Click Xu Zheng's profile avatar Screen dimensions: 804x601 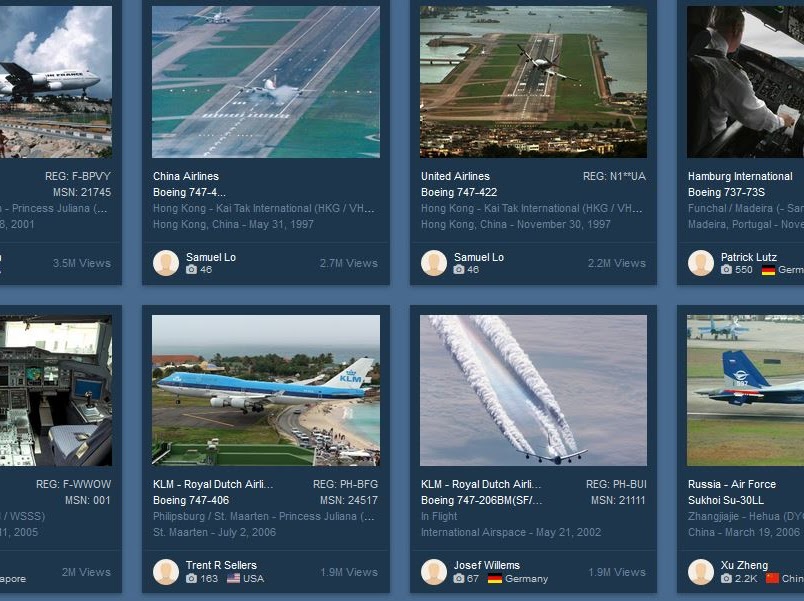point(700,572)
